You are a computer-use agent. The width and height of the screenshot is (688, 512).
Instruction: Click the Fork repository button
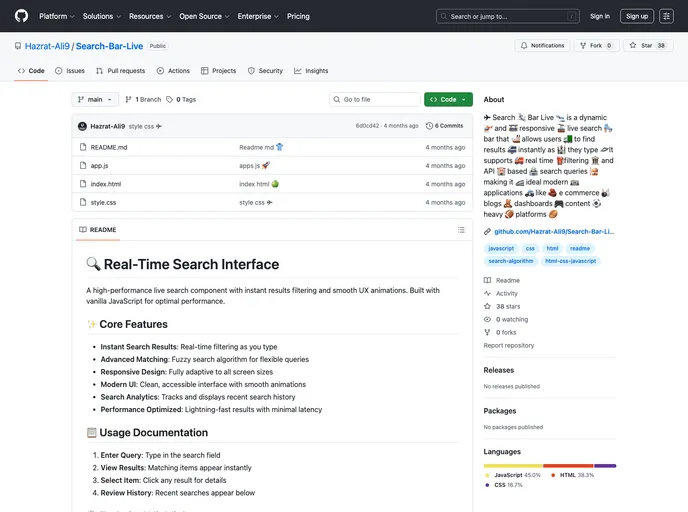(592, 45)
